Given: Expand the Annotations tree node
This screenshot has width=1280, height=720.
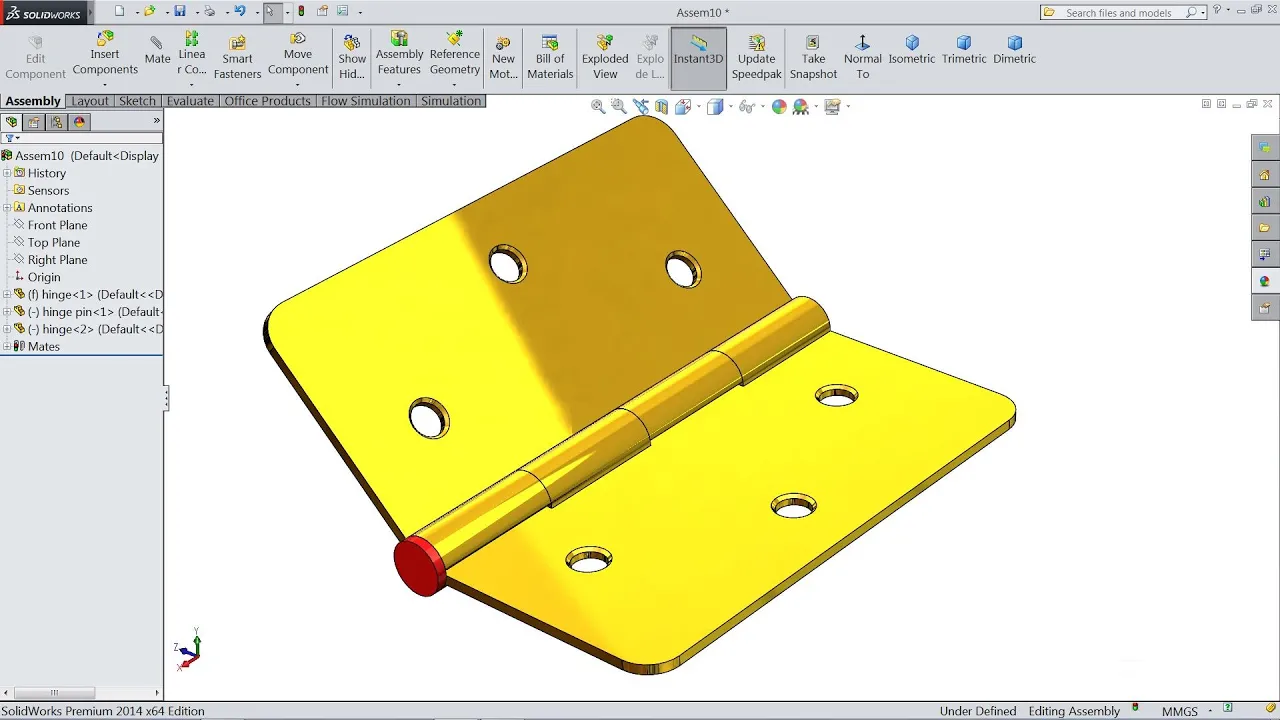Looking at the screenshot, I should click(x=7, y=208).
